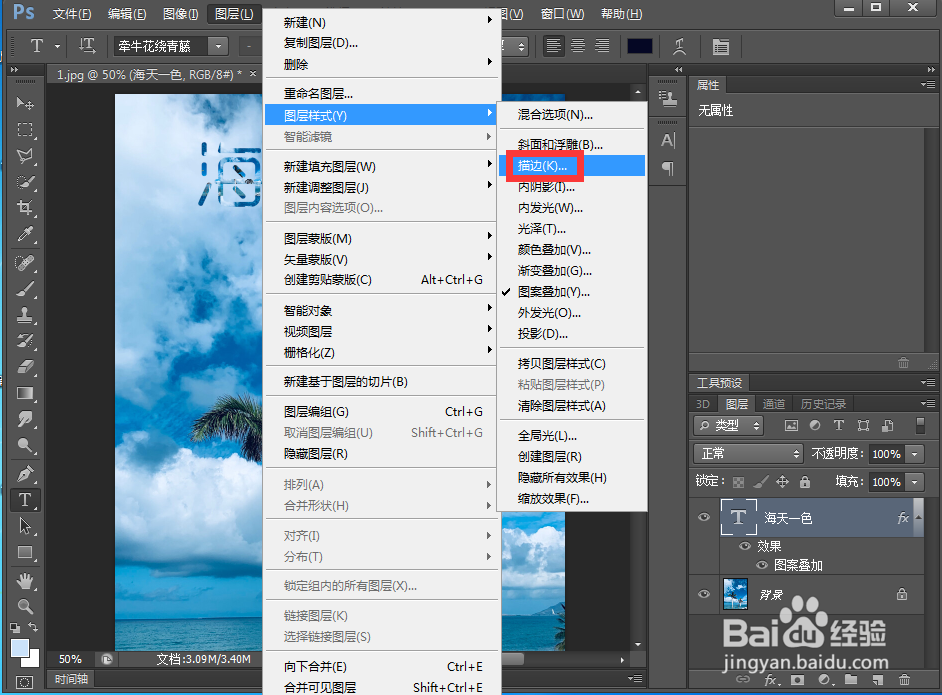Image resolution: width=942 pixels, height=695 pixels.
Task: Click the delete layer trash icon
Action: (905, 678)
